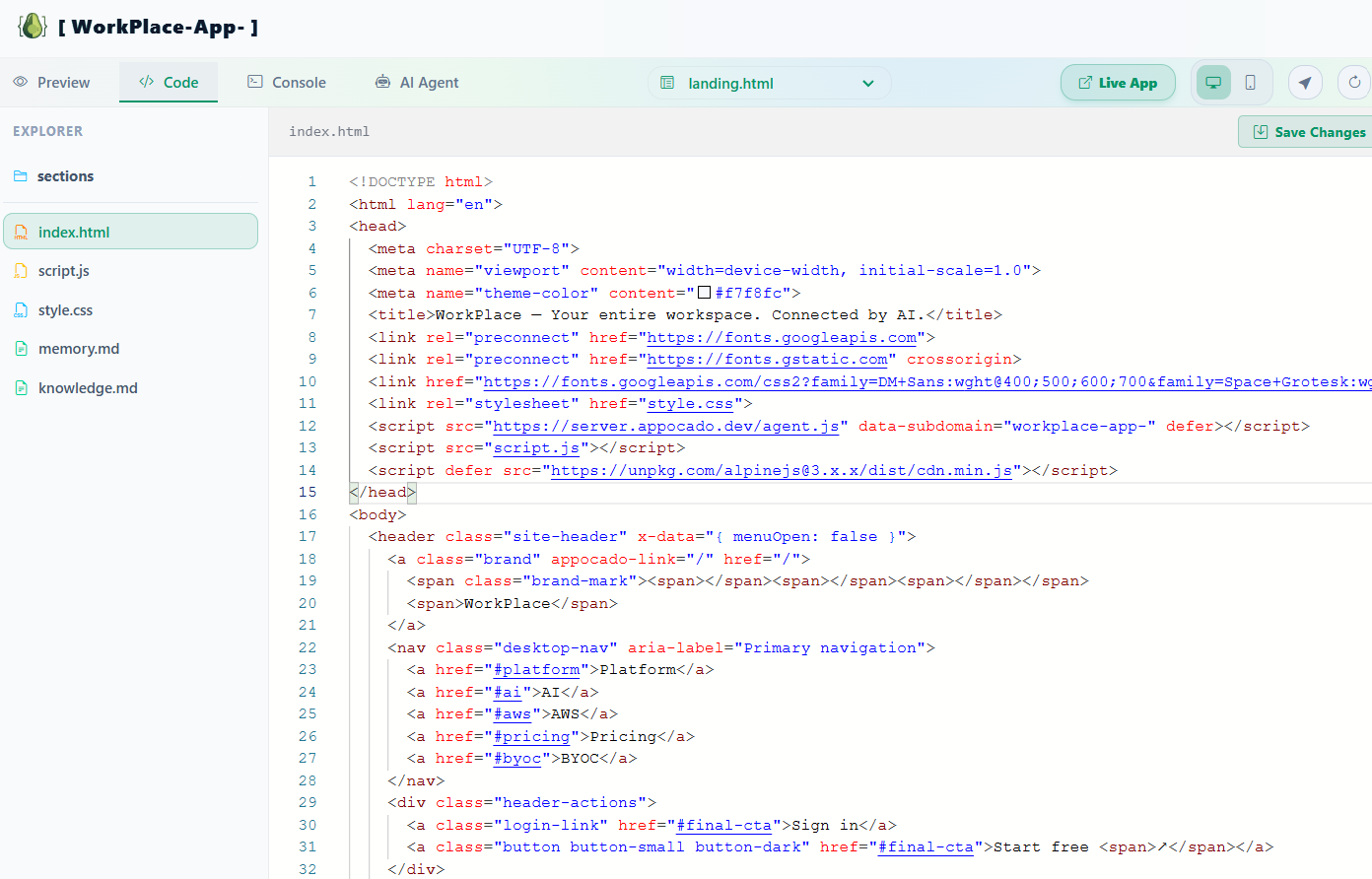Image resolution: width=1372 pixels, height=879 pixels.
Task: Click the sections folder icon
Action: [21, 176]
